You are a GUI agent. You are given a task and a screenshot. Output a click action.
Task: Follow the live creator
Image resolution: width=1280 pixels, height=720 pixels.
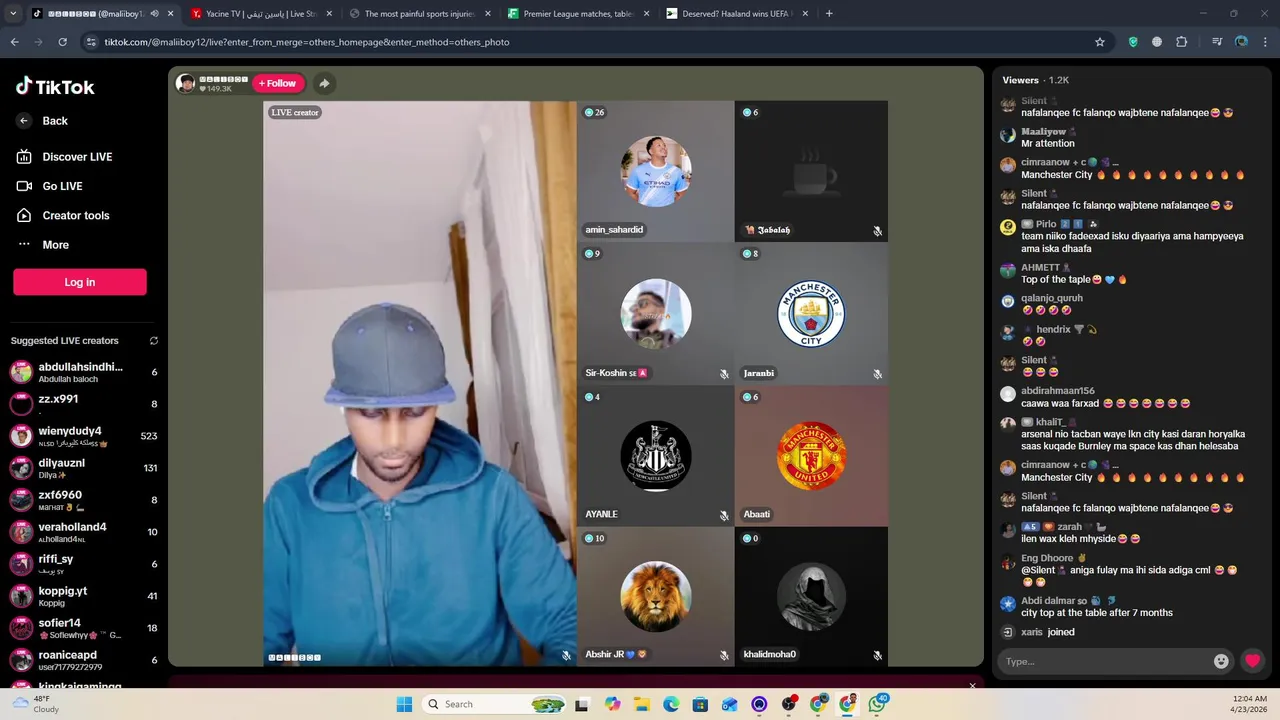point(278,84)
